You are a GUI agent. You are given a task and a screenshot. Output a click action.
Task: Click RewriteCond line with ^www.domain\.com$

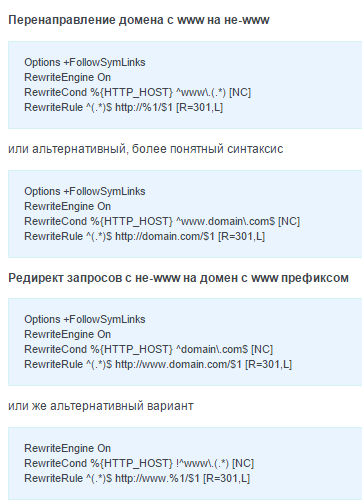point(162,221)
